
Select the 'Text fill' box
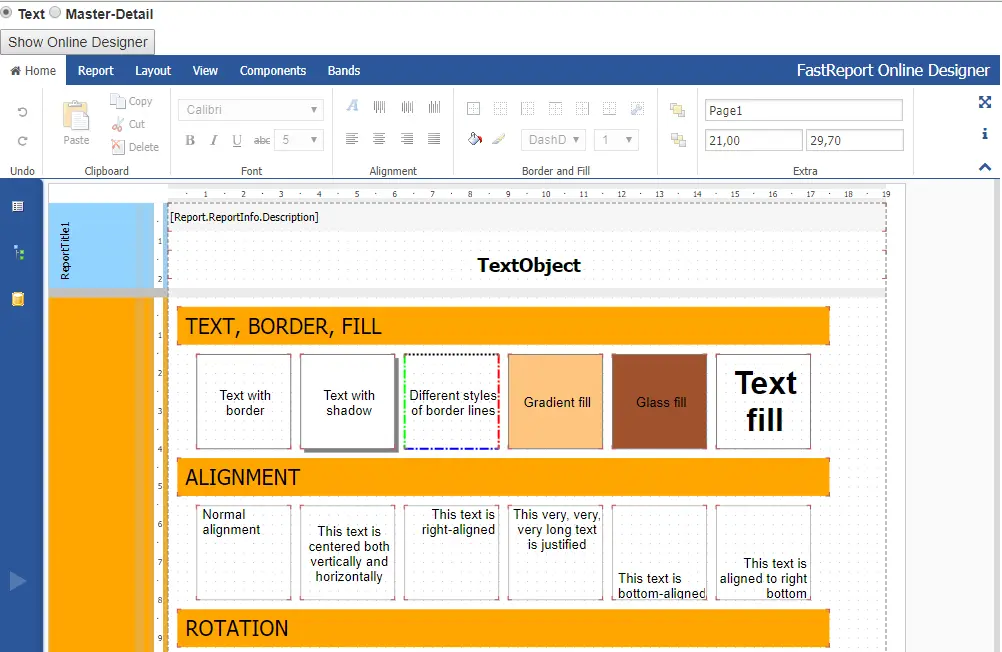click(x=763, y=401)
